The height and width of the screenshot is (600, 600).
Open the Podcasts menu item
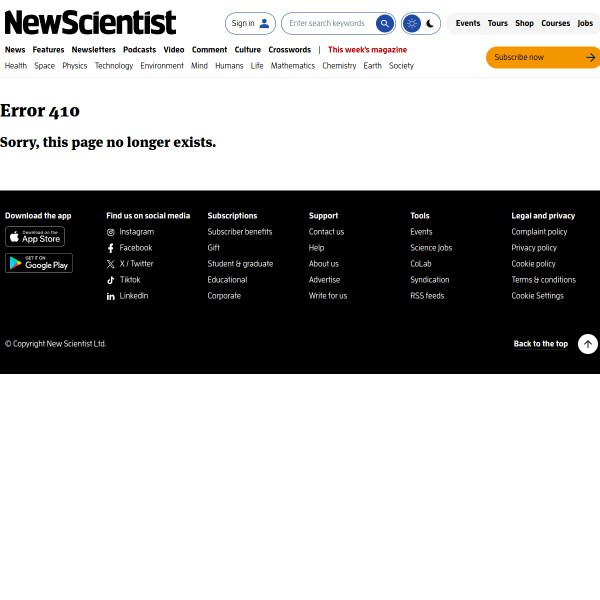point(139,50)
